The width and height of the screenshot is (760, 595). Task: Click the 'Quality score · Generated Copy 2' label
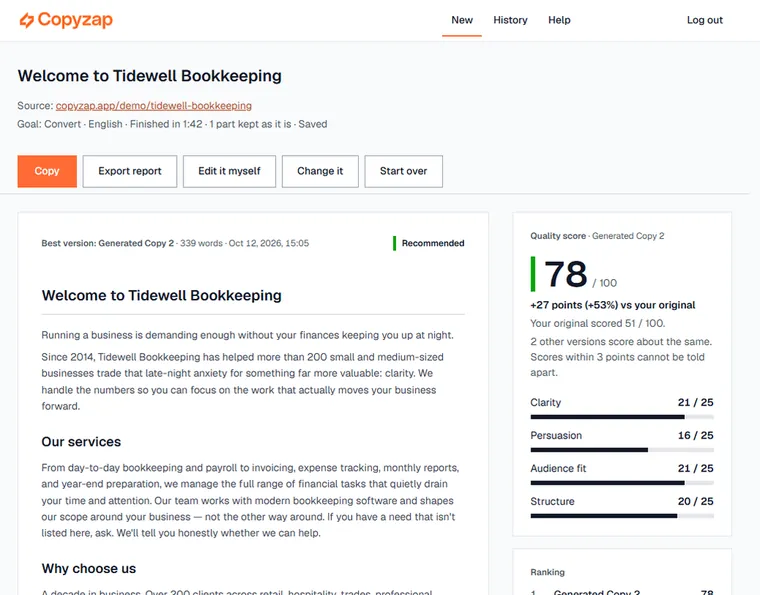pos(597,236)
